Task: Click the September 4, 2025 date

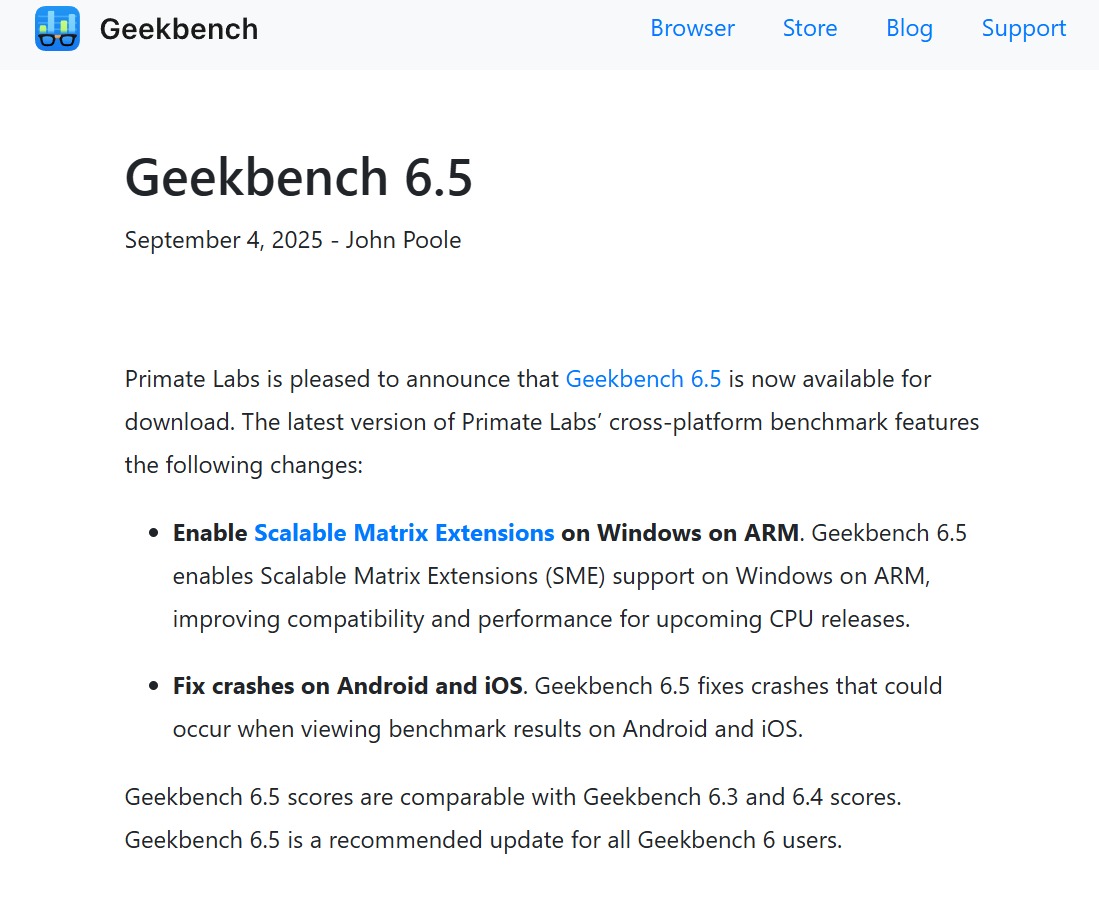Action: pyautogui.click(x=224, y=240)
